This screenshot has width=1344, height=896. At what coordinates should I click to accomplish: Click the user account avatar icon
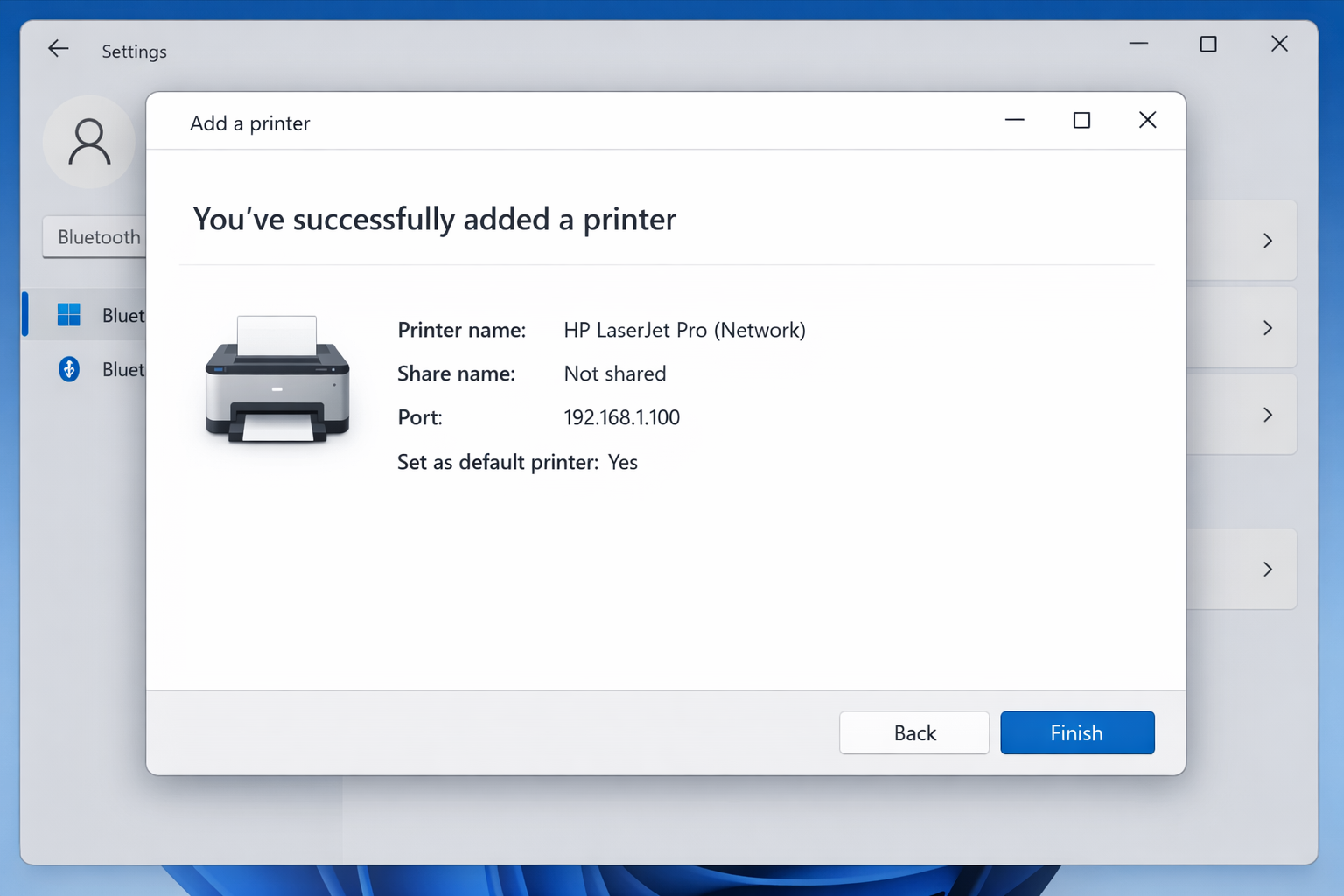click(89, 142)
